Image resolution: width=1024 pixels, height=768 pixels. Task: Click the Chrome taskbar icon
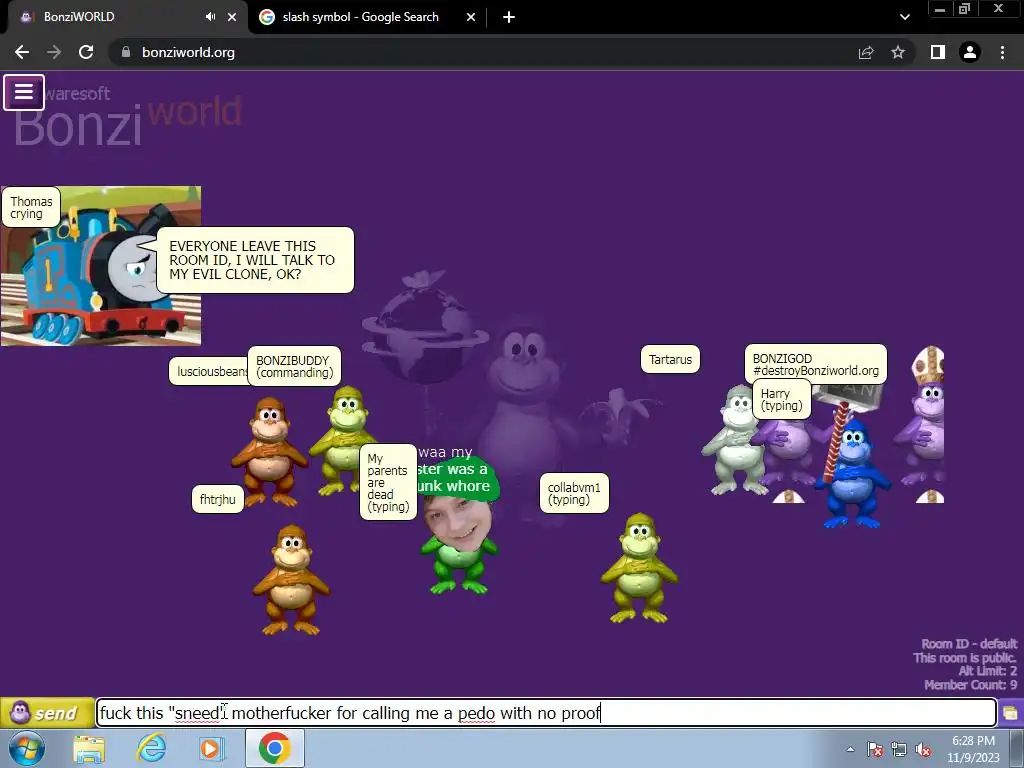point(275,748)
